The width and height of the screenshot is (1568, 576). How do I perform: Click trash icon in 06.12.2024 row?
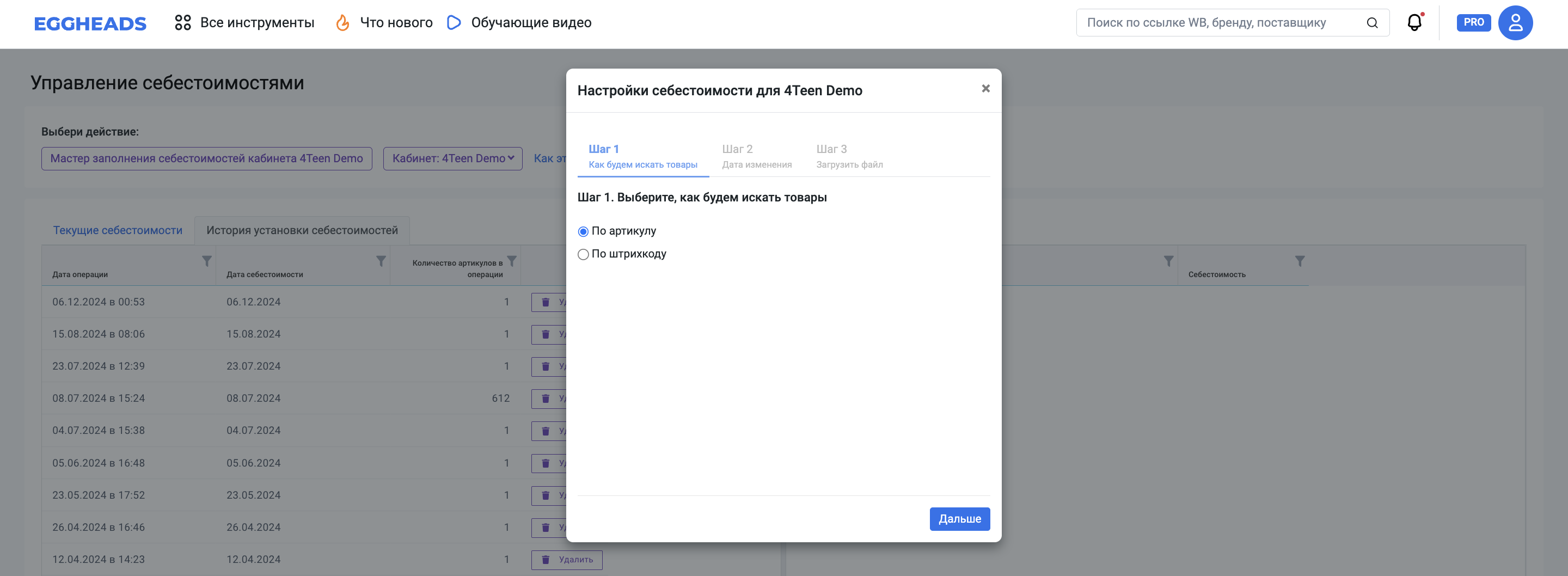[546, 302]
